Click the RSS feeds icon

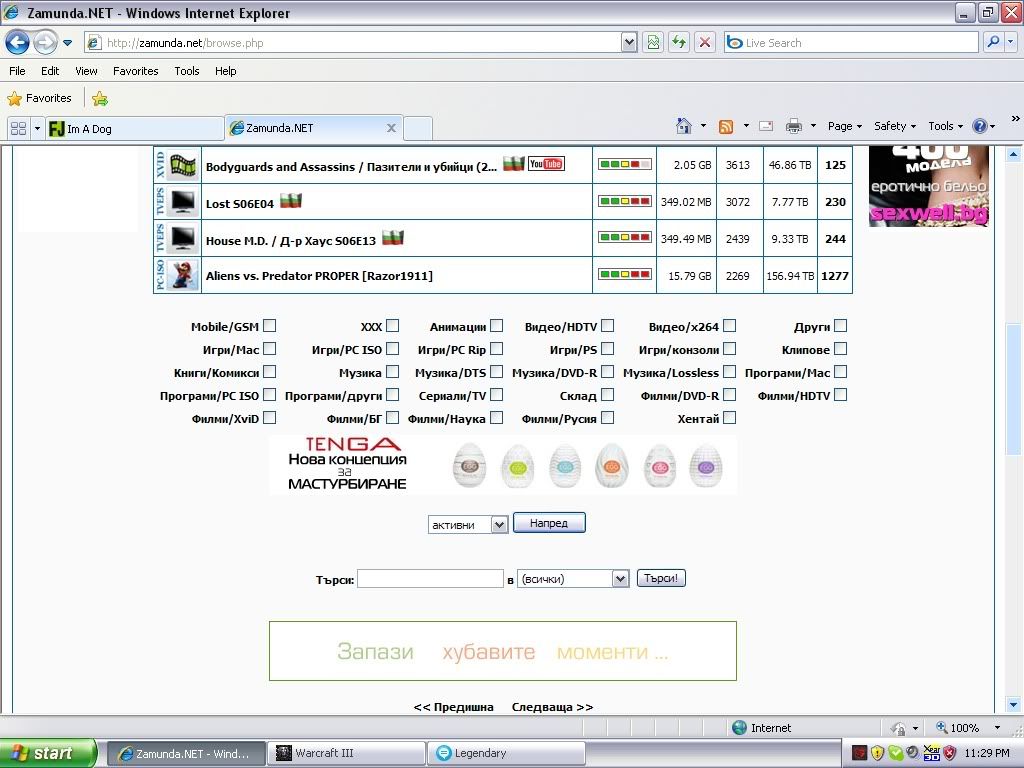pyautogui.click(x=726, y=127)
